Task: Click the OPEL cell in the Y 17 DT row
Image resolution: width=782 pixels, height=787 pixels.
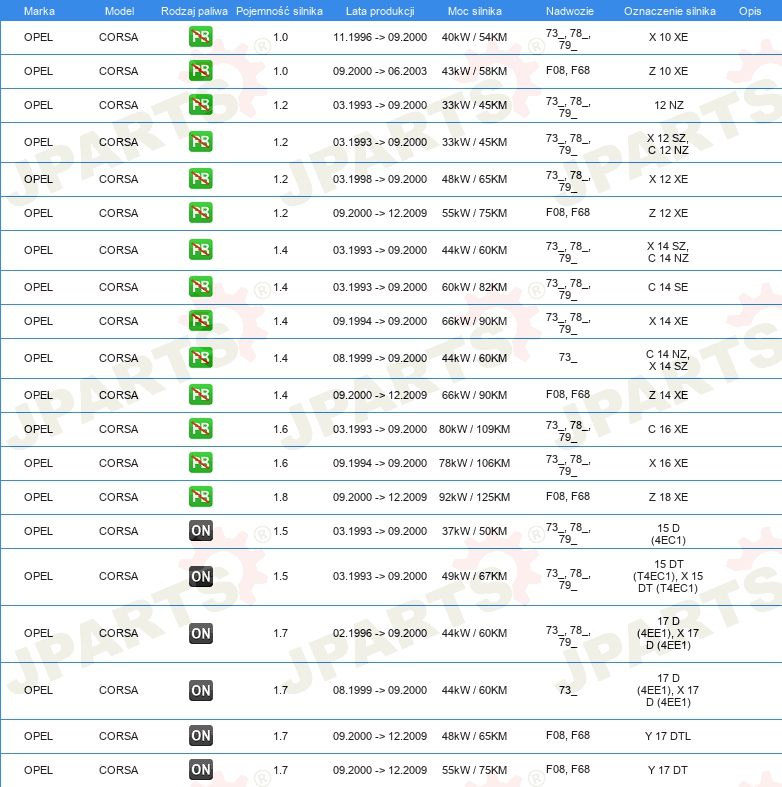Action: [38, 770]
